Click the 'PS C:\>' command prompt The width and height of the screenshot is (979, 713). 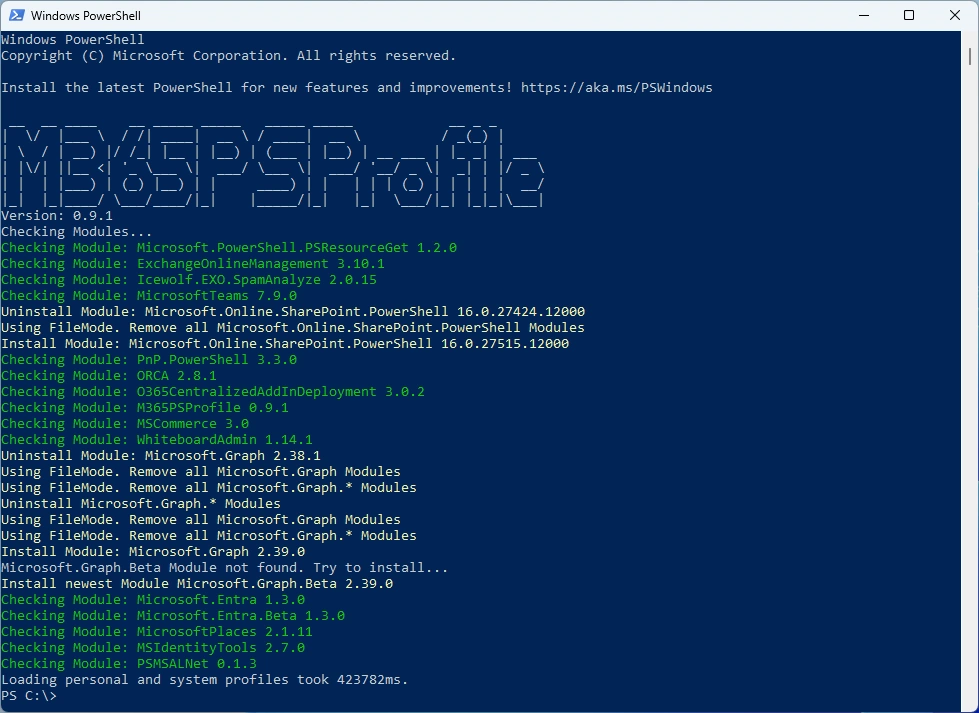tap(29, 696)
